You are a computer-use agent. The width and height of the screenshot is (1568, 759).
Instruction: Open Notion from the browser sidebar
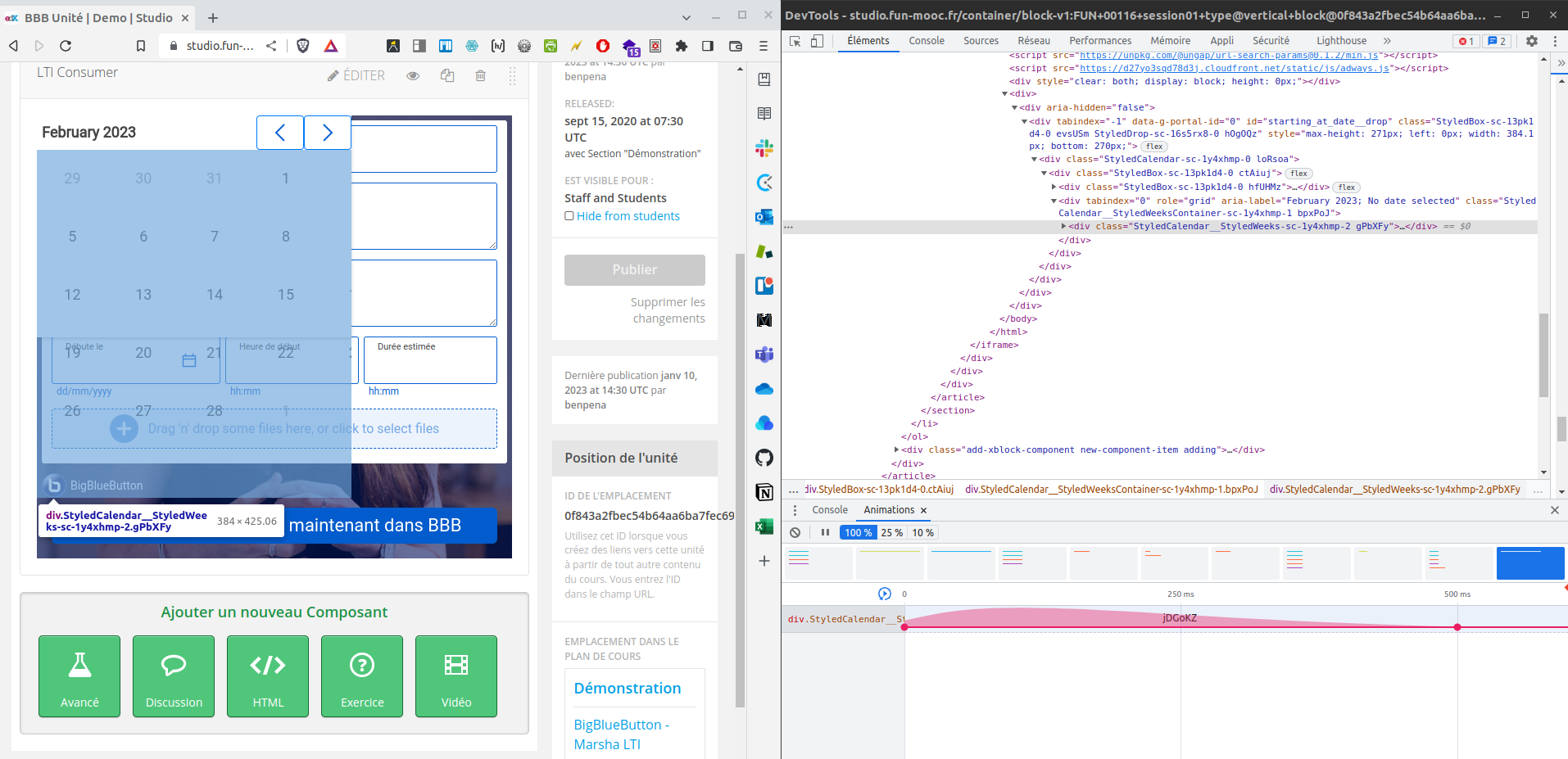pos(764,493)
